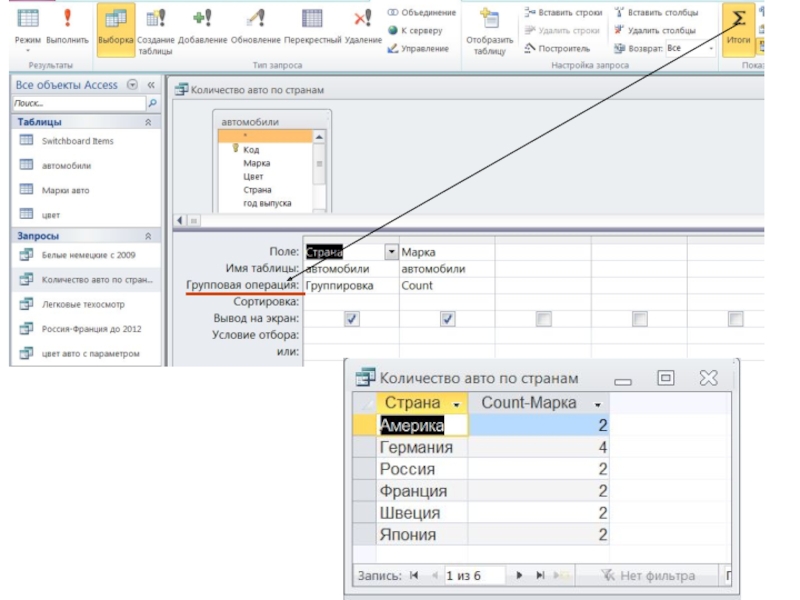800x600 pixels.
Task: Click the Count group operation cell
Action: coord(447,286)
